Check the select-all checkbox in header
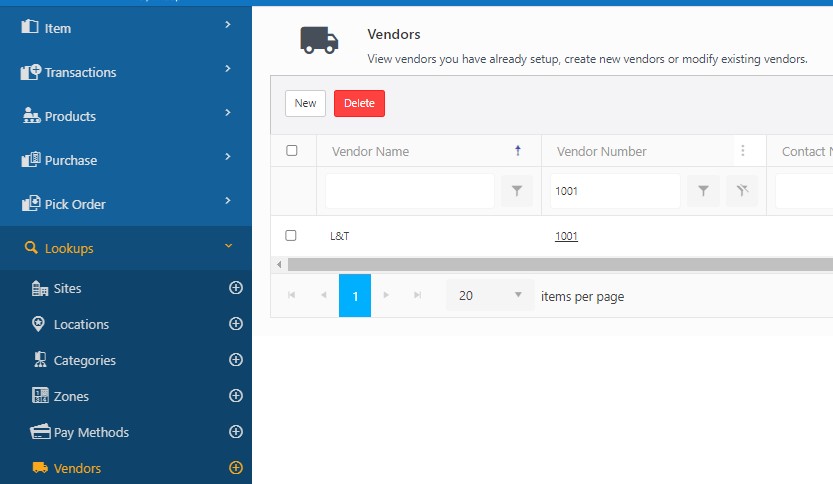This screenshot has height=484, width=833. (292, 151)
